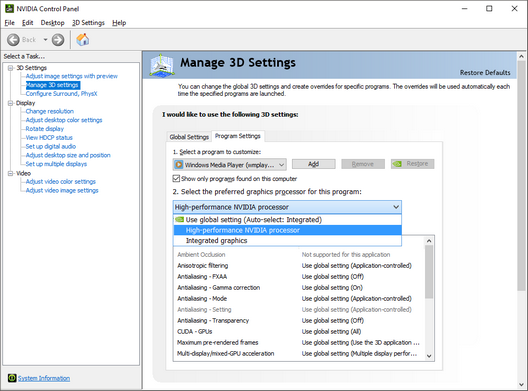Image resolution: width=528 pixels, height=391 pixels.
Task: Collapse the 3D Settings tree node
Action: (x=11, y=68)
